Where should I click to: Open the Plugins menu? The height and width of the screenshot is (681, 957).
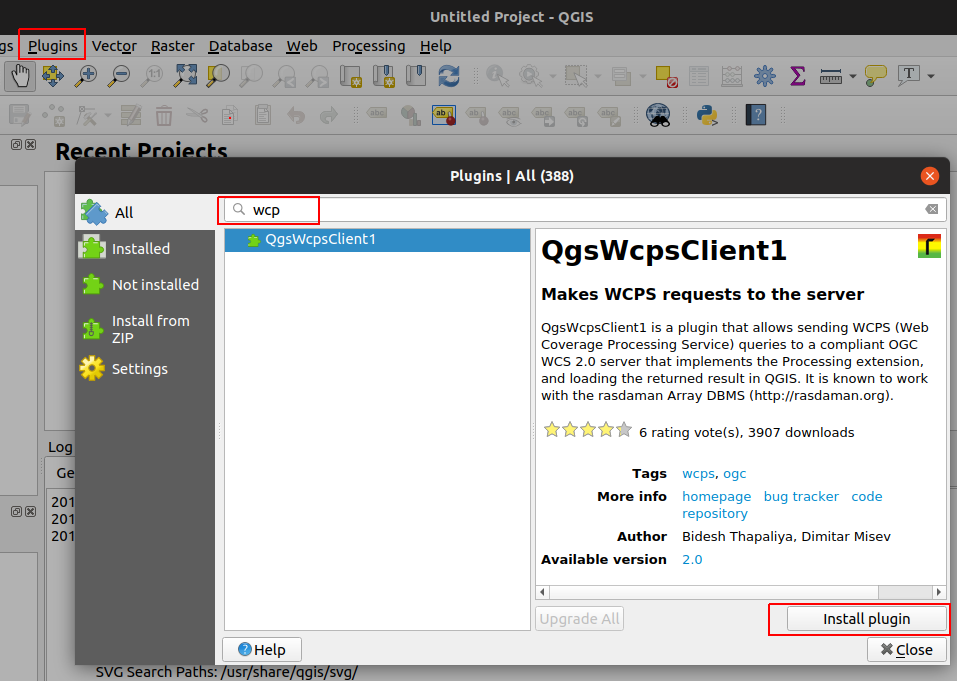point(52,46)
